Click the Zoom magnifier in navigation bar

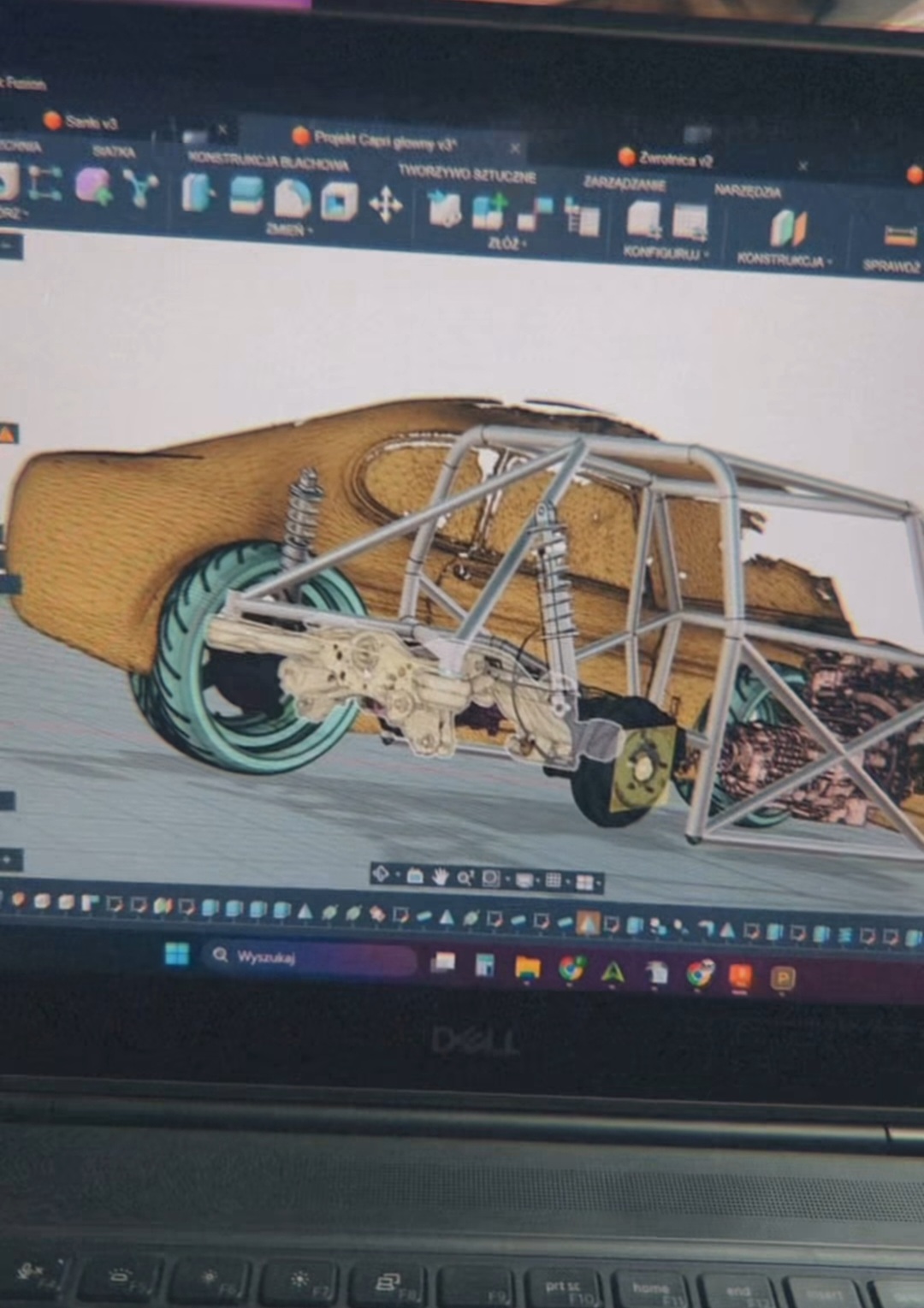(x=465, y=877)
